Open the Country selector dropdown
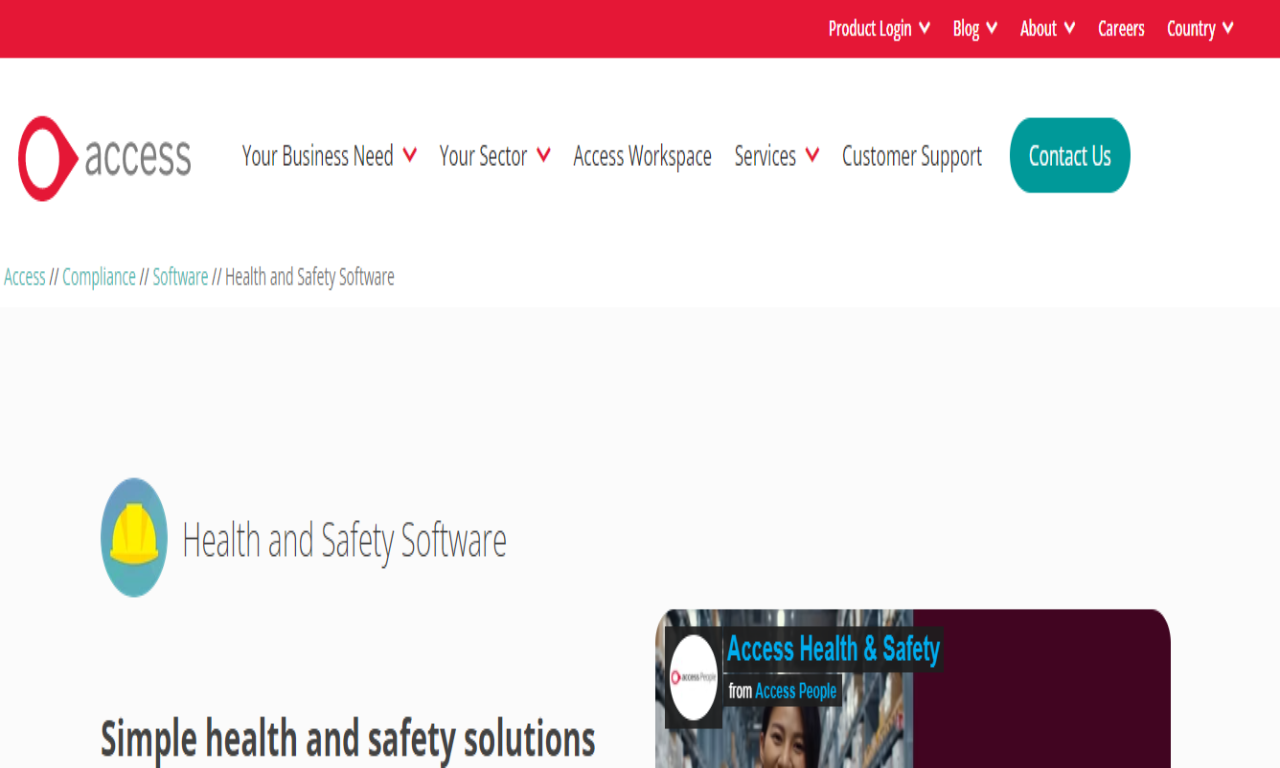The image size is (1280, 768). [1200, 29]
